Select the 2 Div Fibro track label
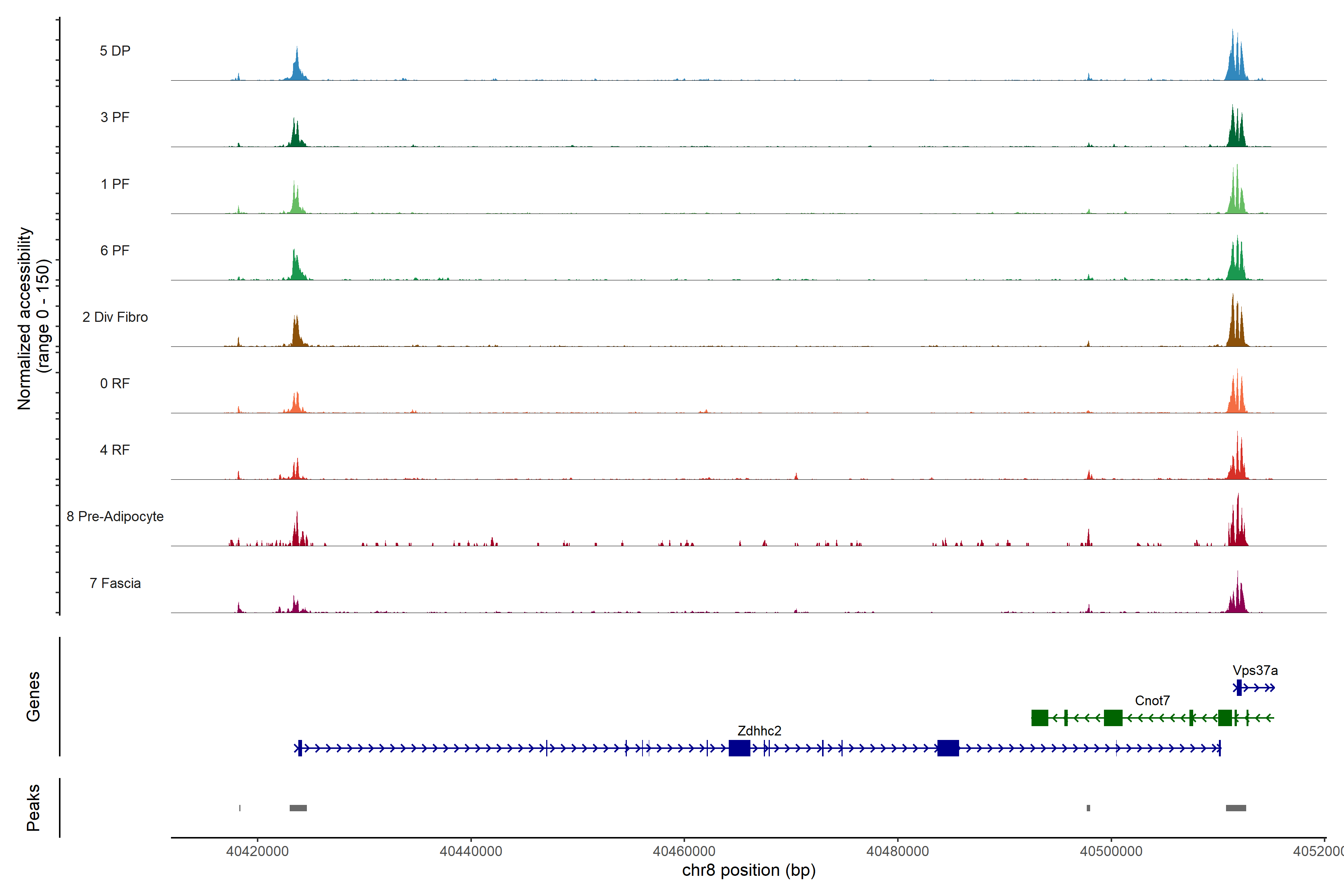The image size is (1344, 896). click(x=115, y=317)
